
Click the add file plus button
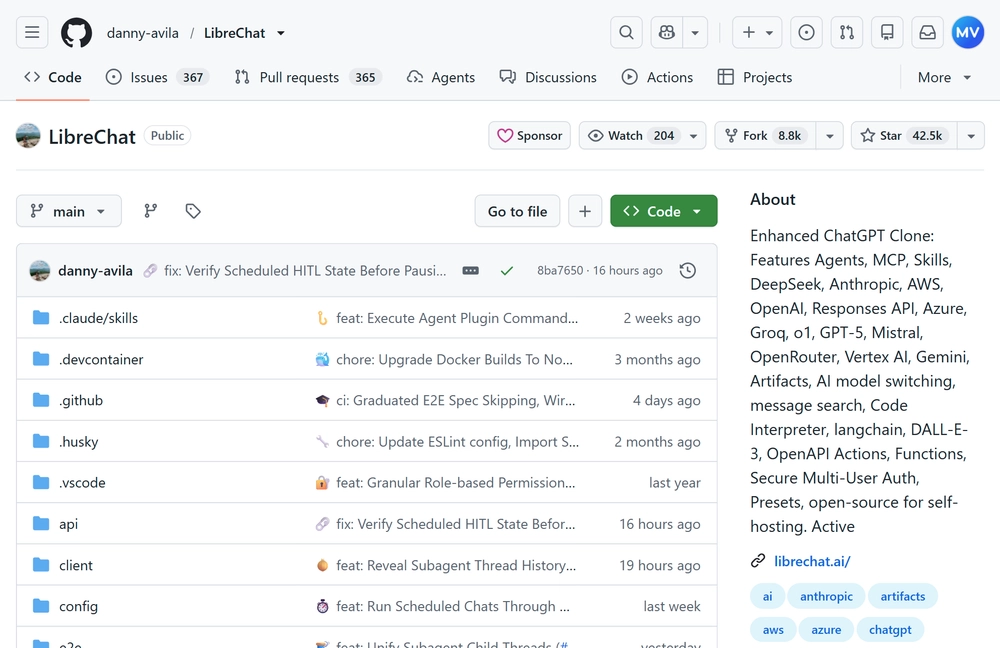[585, 211]
